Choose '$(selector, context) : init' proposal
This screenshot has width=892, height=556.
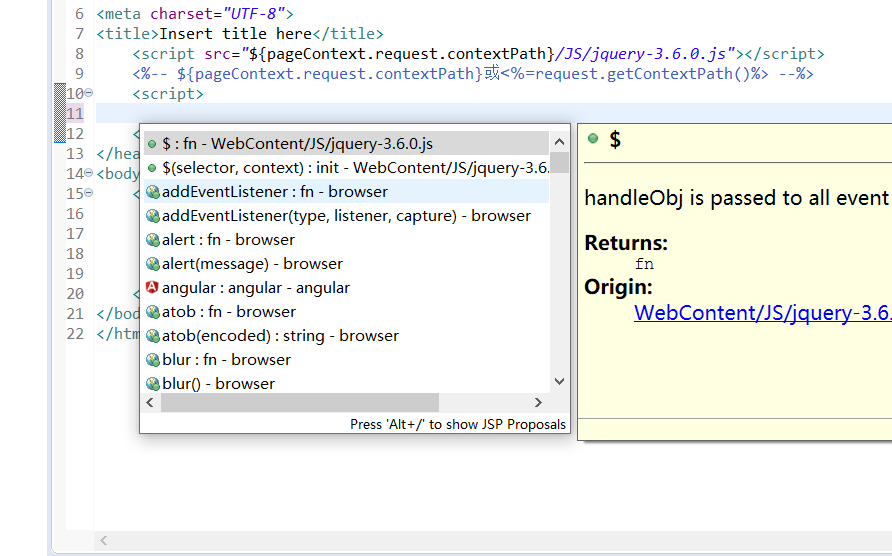click(x=346, y=168)
